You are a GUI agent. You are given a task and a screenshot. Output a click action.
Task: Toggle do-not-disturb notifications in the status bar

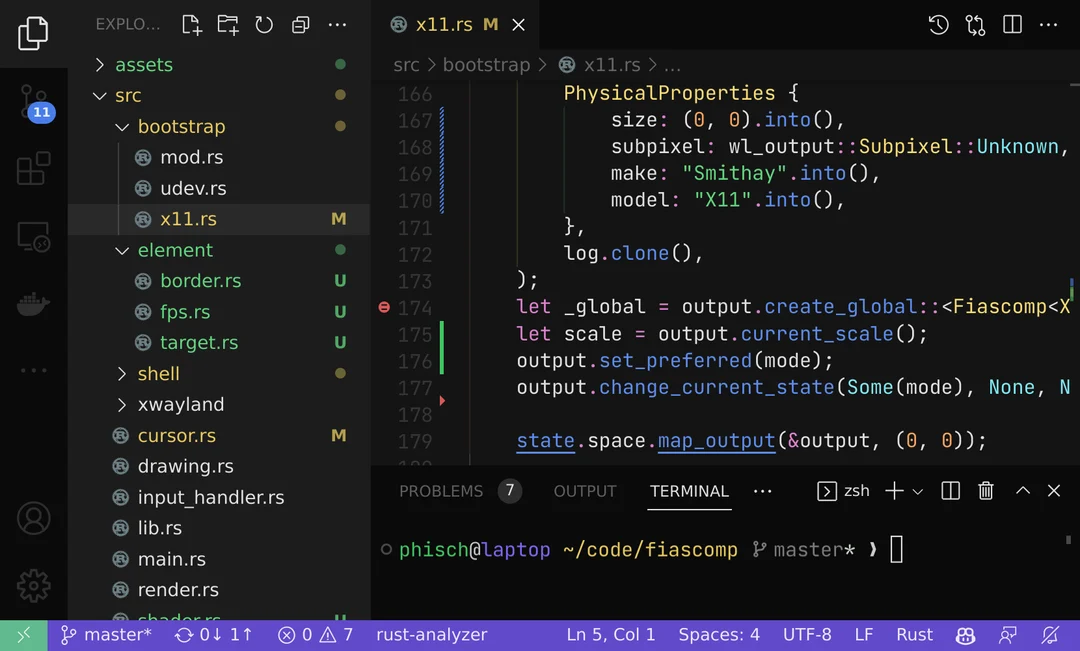[1050, 635]
